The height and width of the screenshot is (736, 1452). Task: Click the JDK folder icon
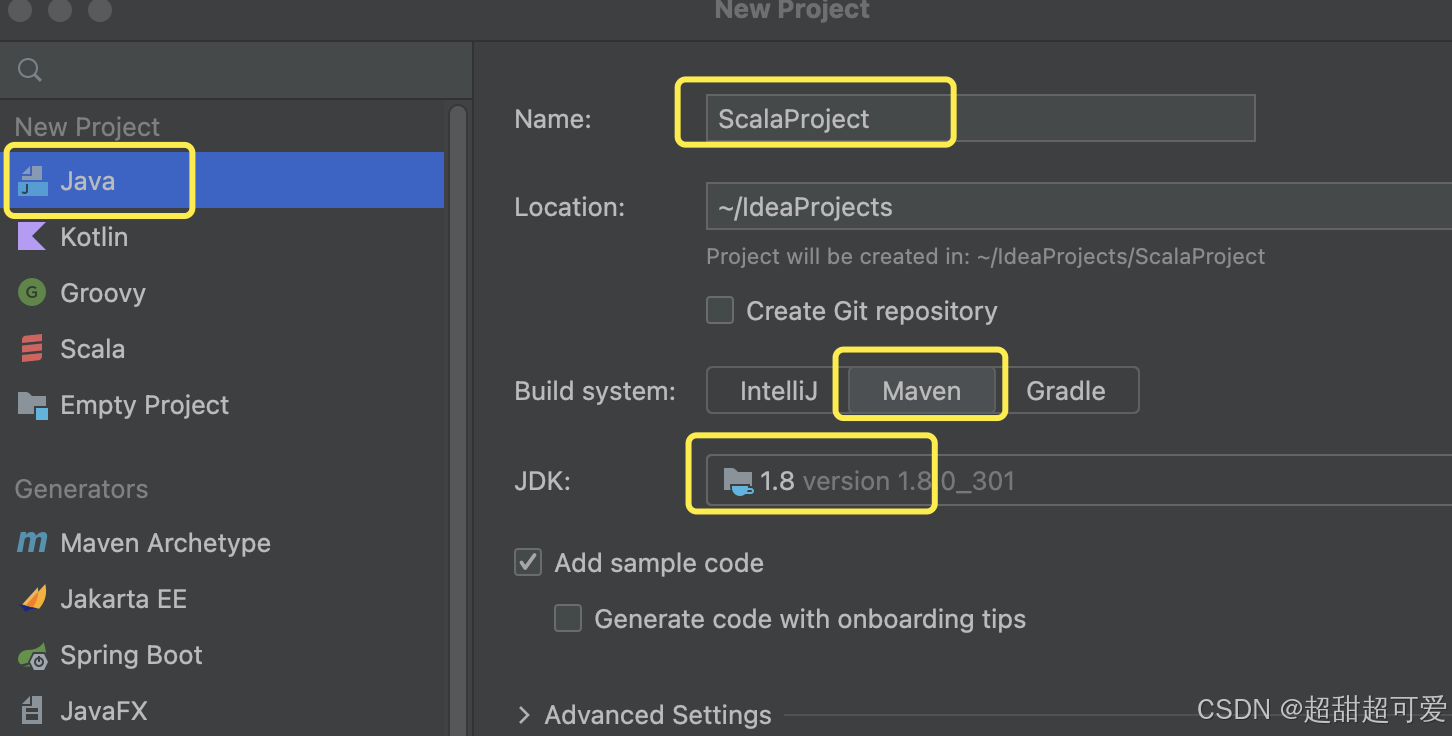[x=738, y=481]
